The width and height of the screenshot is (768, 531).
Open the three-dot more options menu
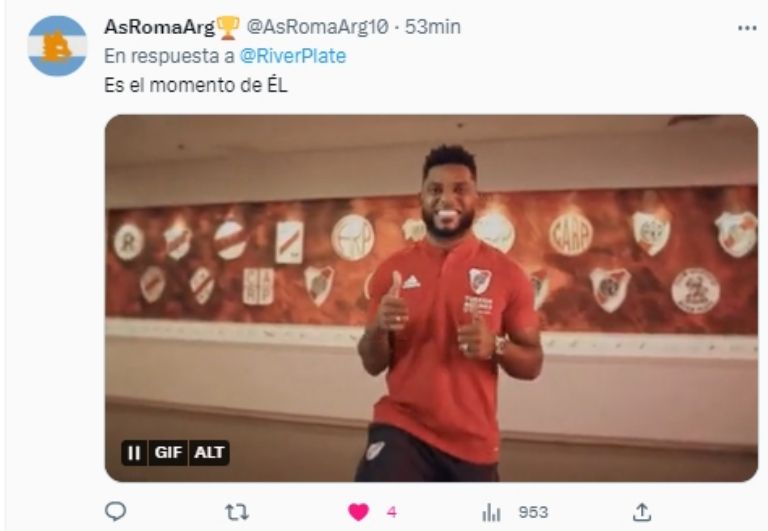pos(747,28)
